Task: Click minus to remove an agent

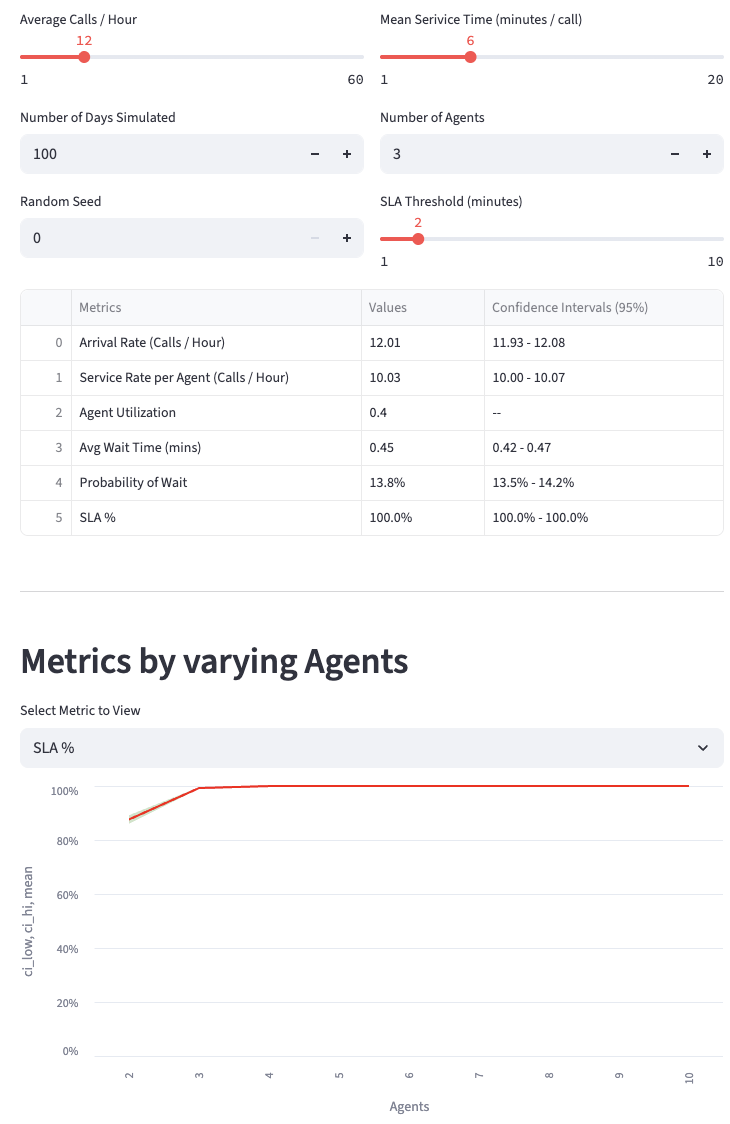Action: tap(675, 154)
